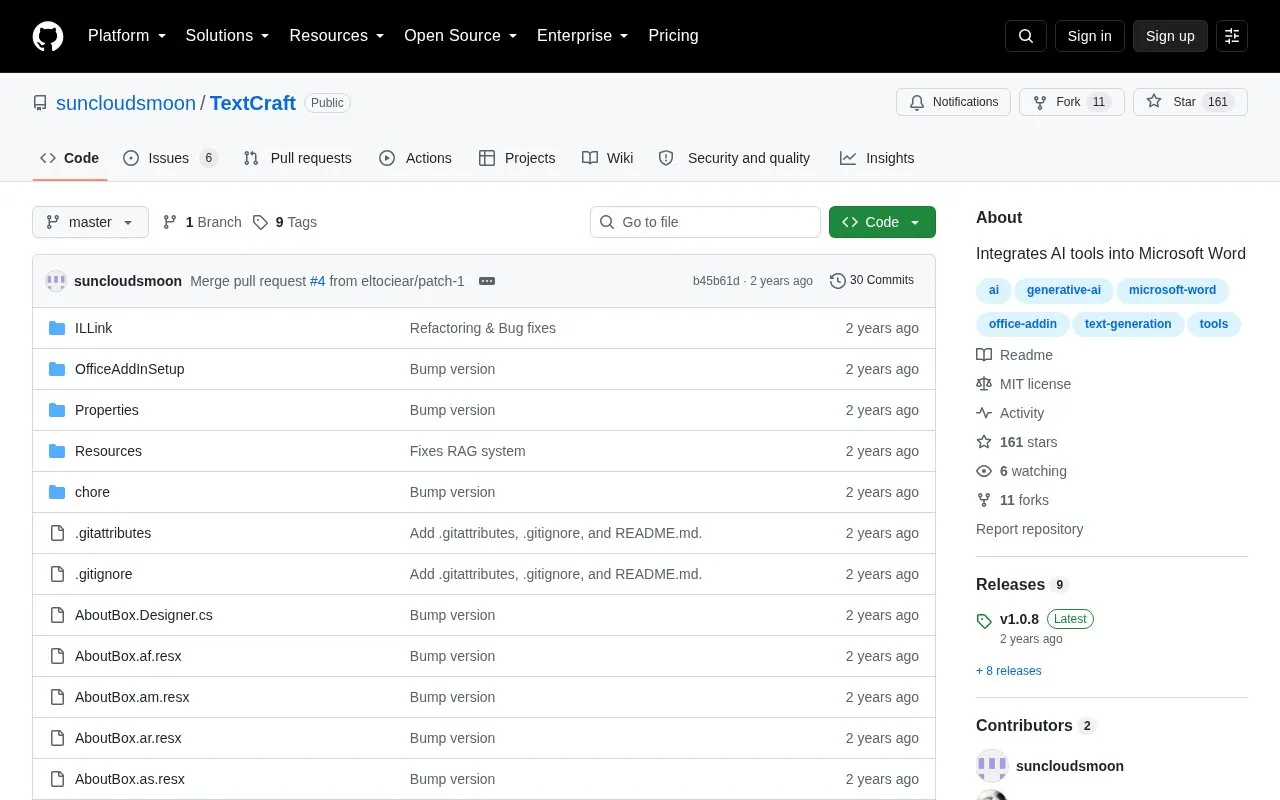This screenshot has width=1280, height=800.
Task: Open the Insights tab
Action: point(877,158)
